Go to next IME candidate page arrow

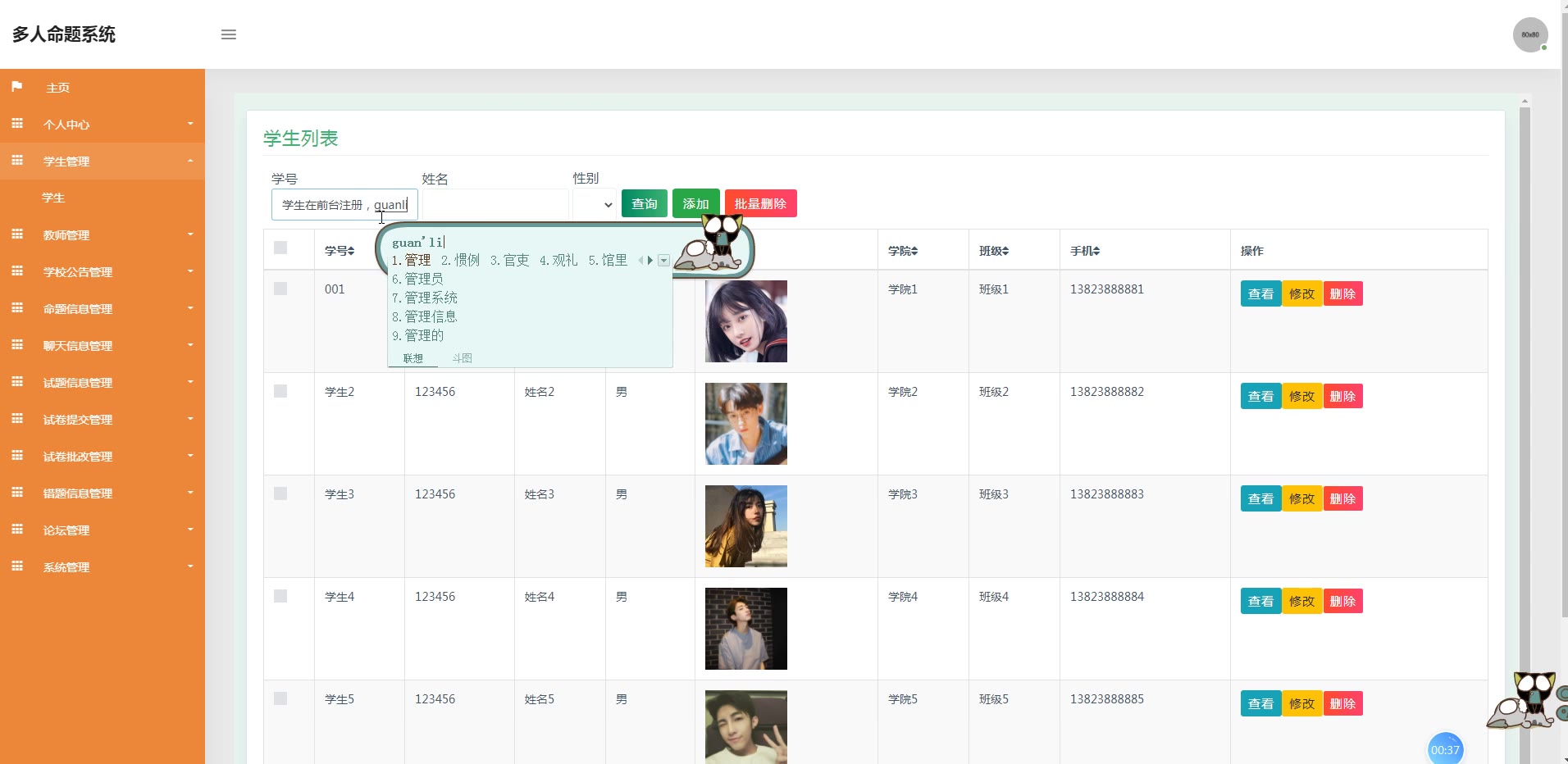point(650,261)
